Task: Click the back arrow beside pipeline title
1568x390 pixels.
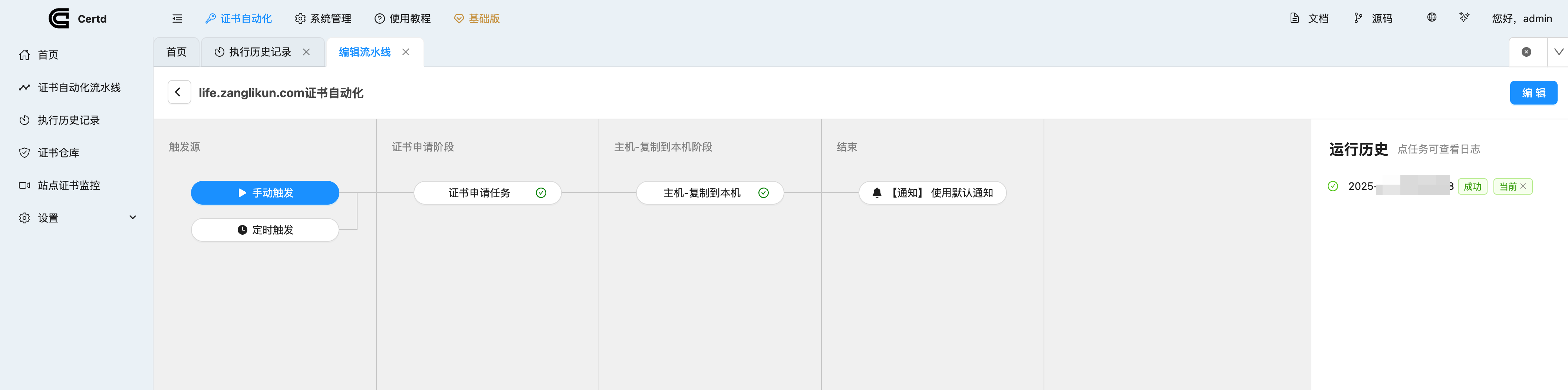Action: click(x=178, y=92)
